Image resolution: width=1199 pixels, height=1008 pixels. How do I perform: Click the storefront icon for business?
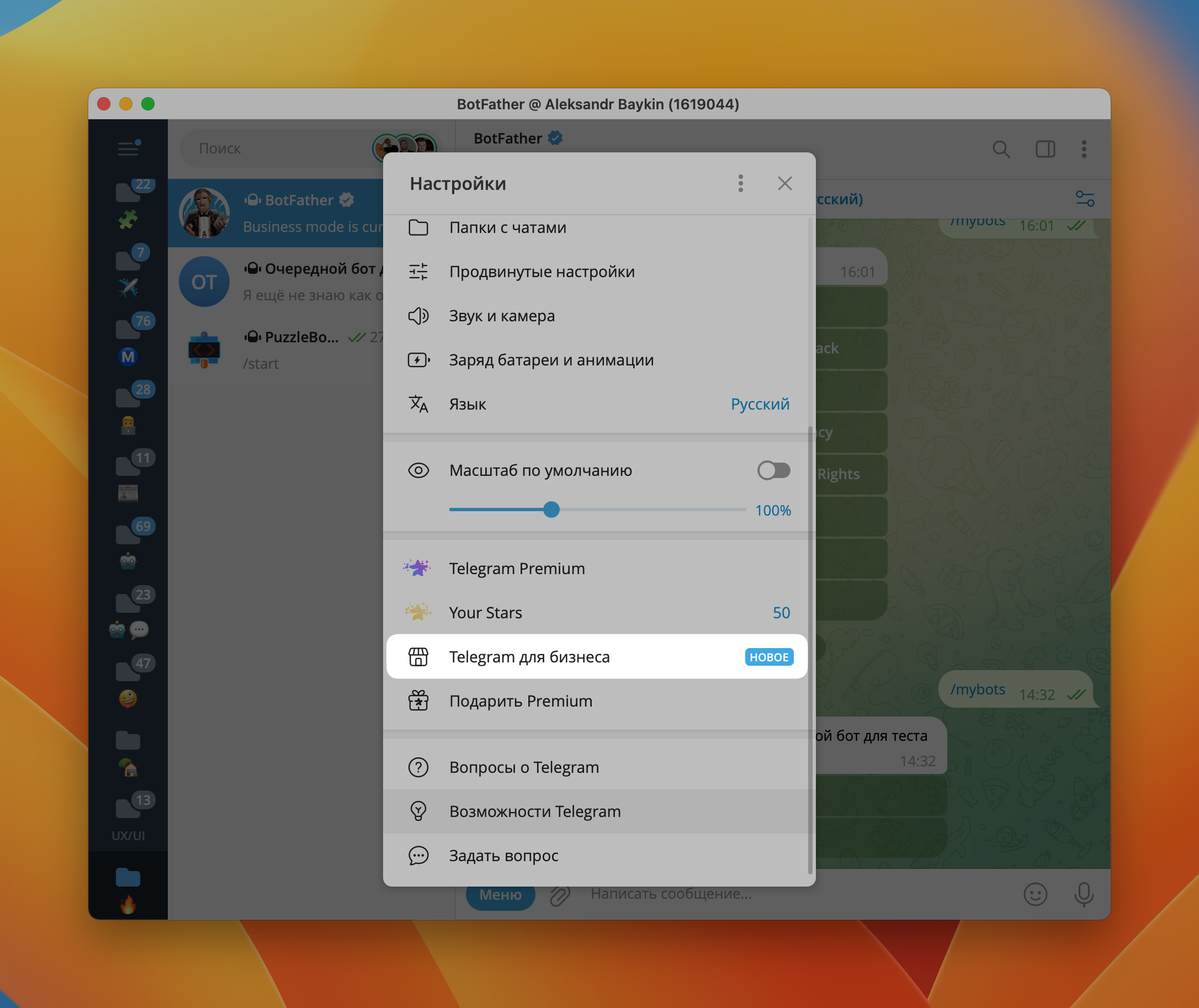coord(418,656)
